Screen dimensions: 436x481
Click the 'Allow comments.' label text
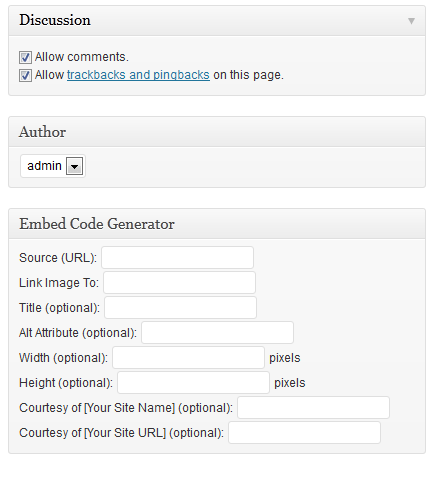(x=82, y=57)
